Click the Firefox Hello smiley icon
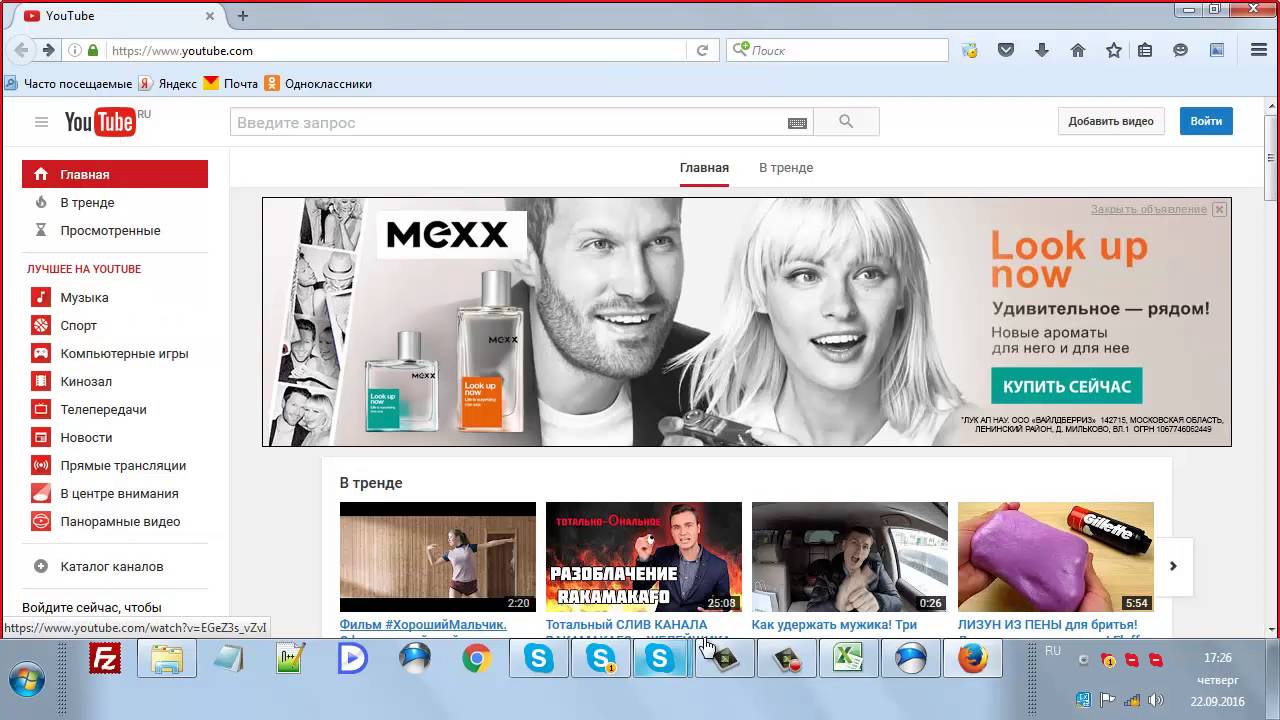The height and width of the screenshot is (720, 1280). point(1181,50)
